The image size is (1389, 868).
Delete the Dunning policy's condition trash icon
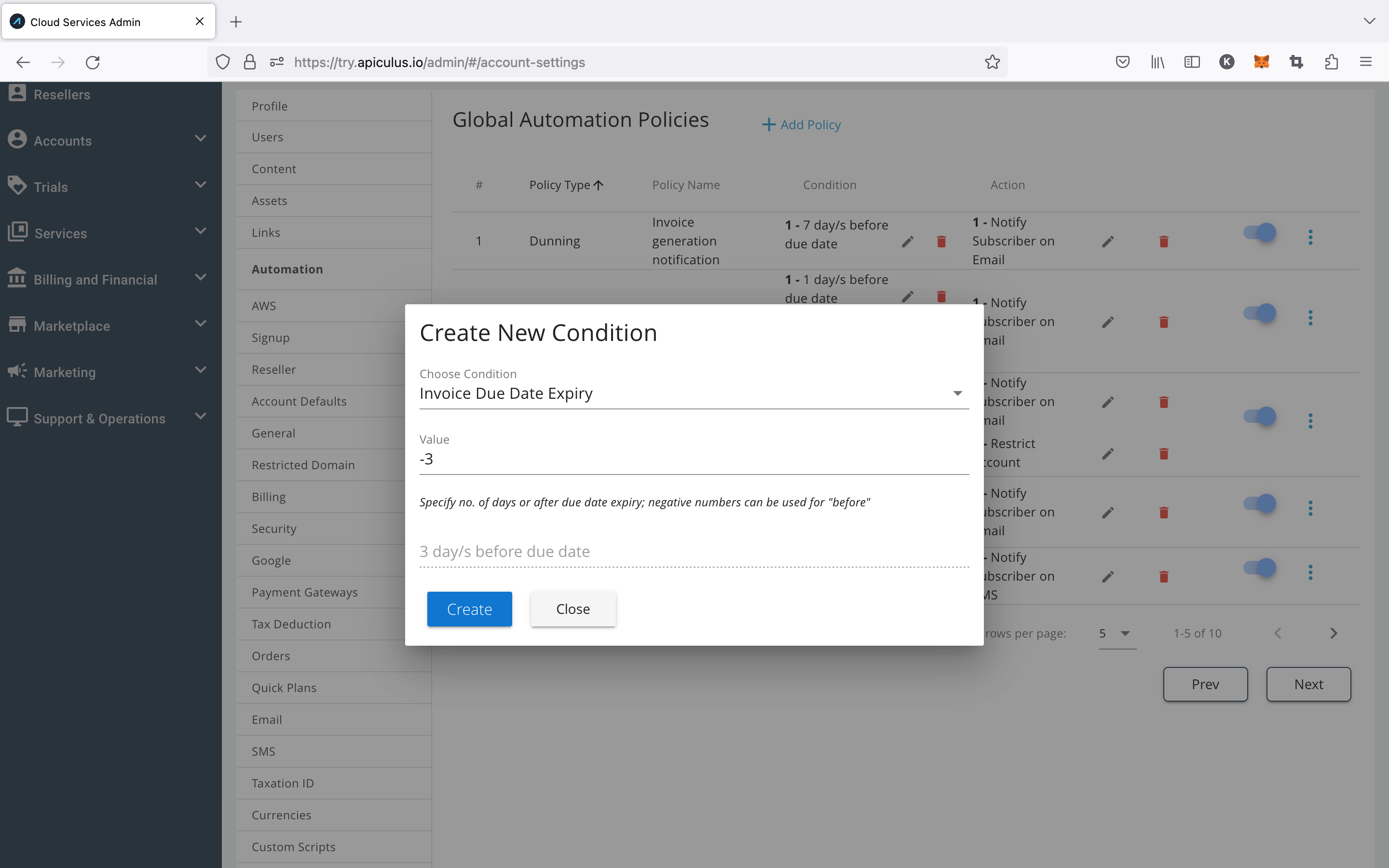(x=941, y=242)
